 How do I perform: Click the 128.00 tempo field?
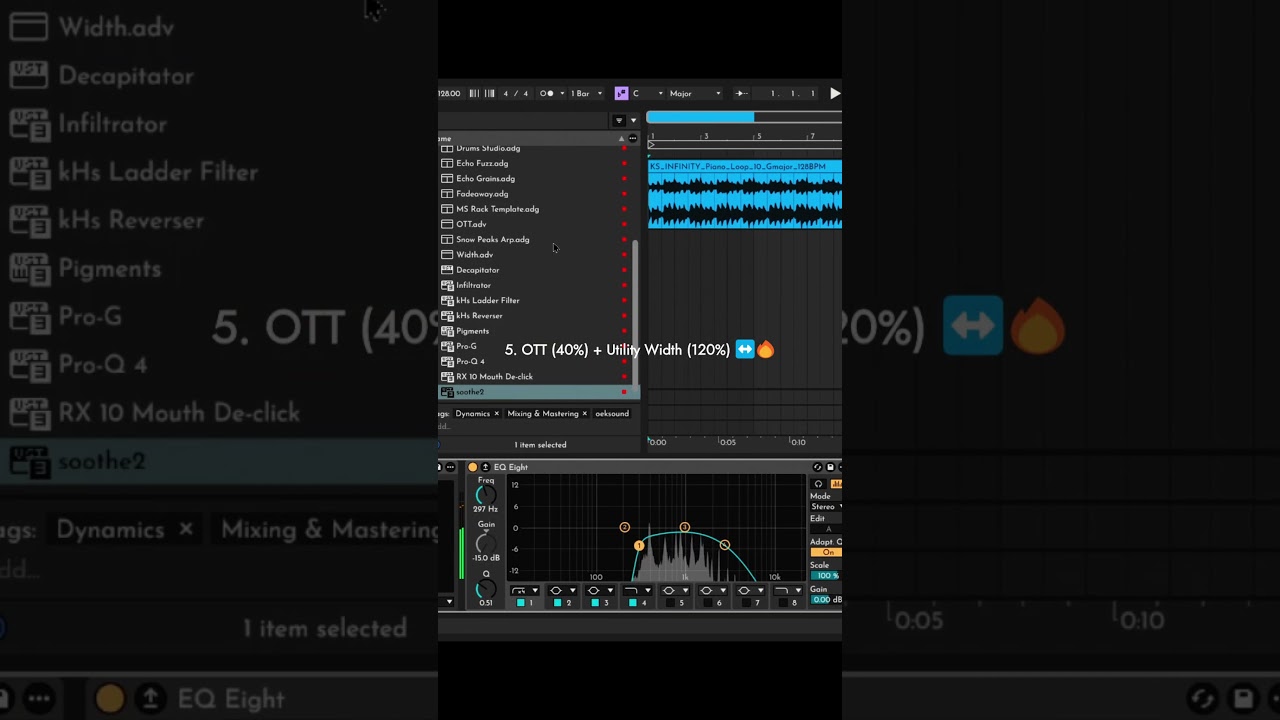tap(449, 93)
